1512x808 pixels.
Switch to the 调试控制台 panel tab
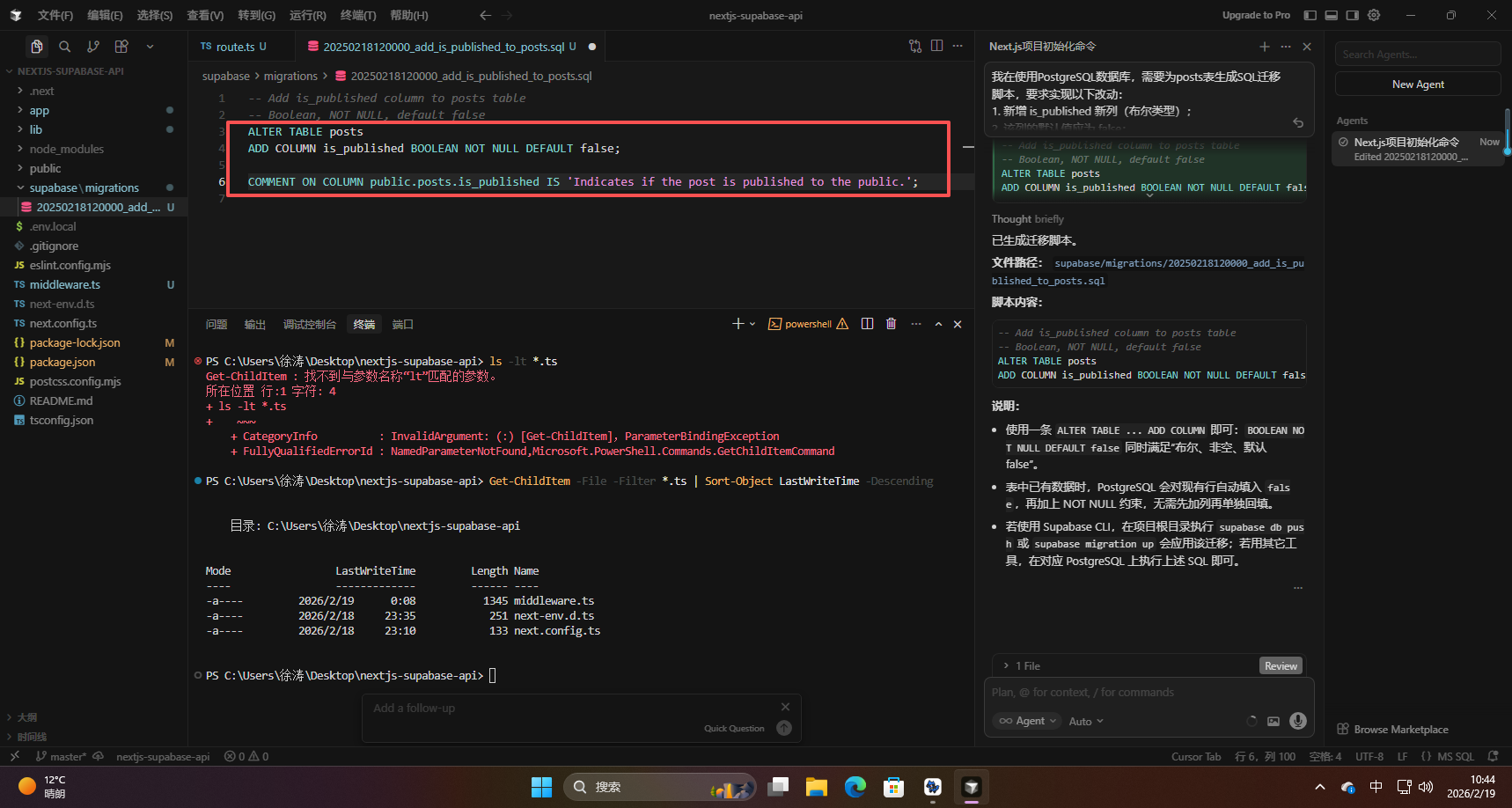310,324
